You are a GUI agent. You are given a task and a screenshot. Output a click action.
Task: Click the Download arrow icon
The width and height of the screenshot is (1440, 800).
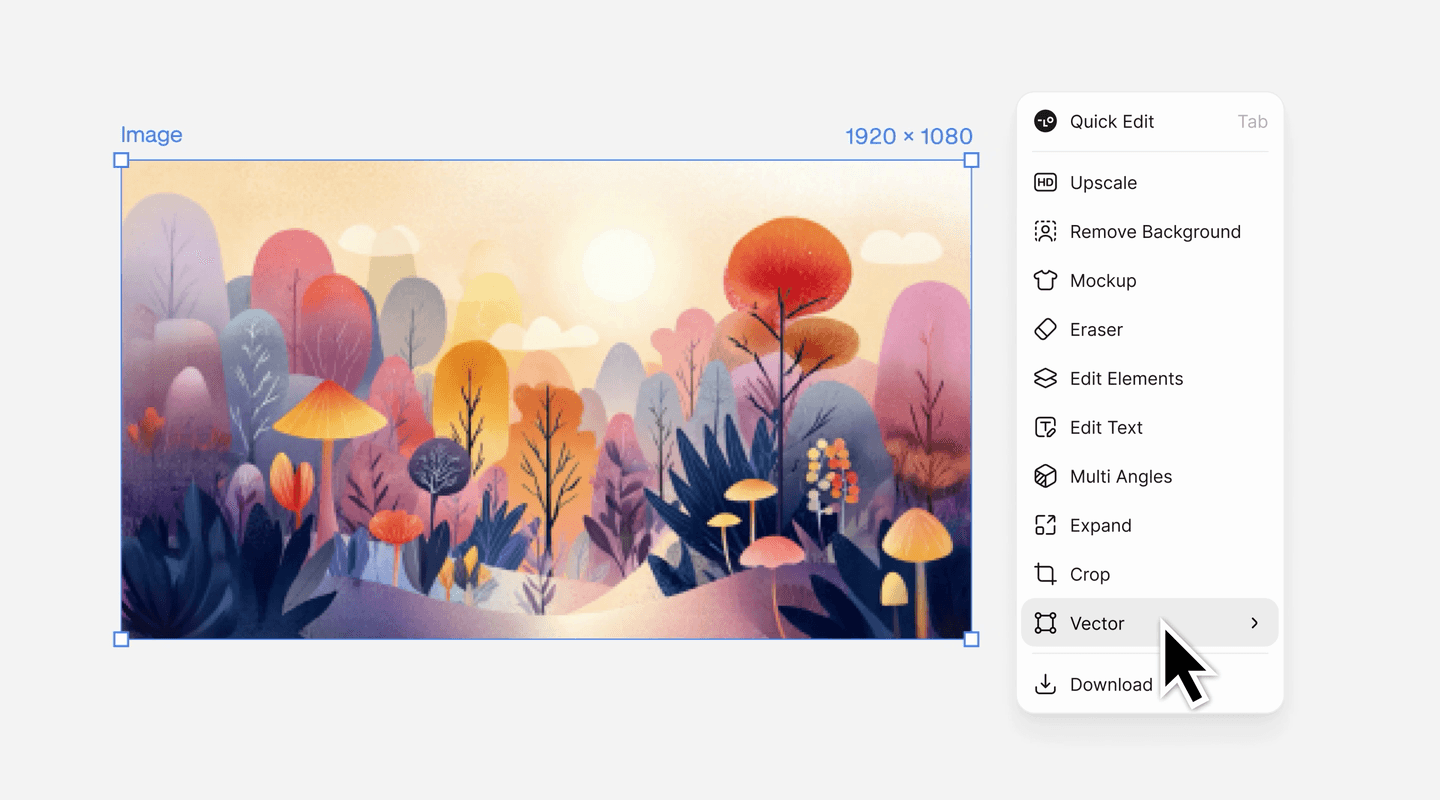[1045, 685]
